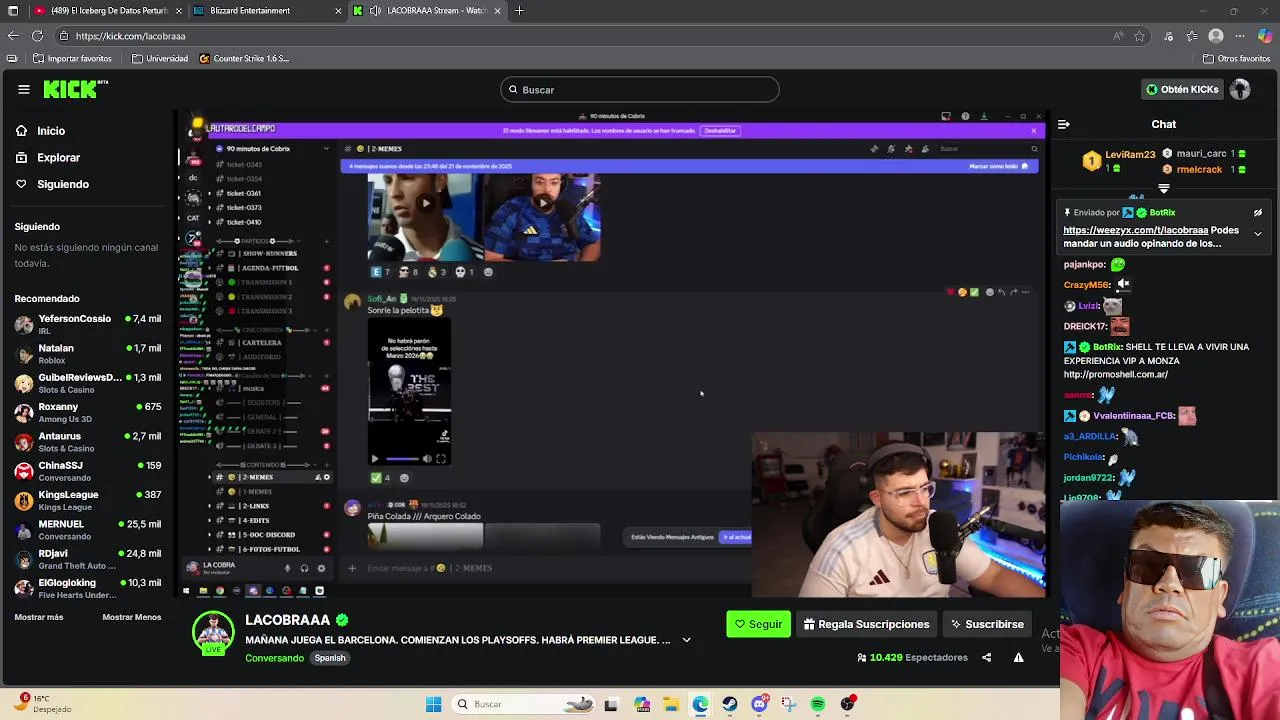1280x720 pixels.
Task: Open promoshell.com.ar chat link
Action: pyautogui.click(x=1115, y=375)
